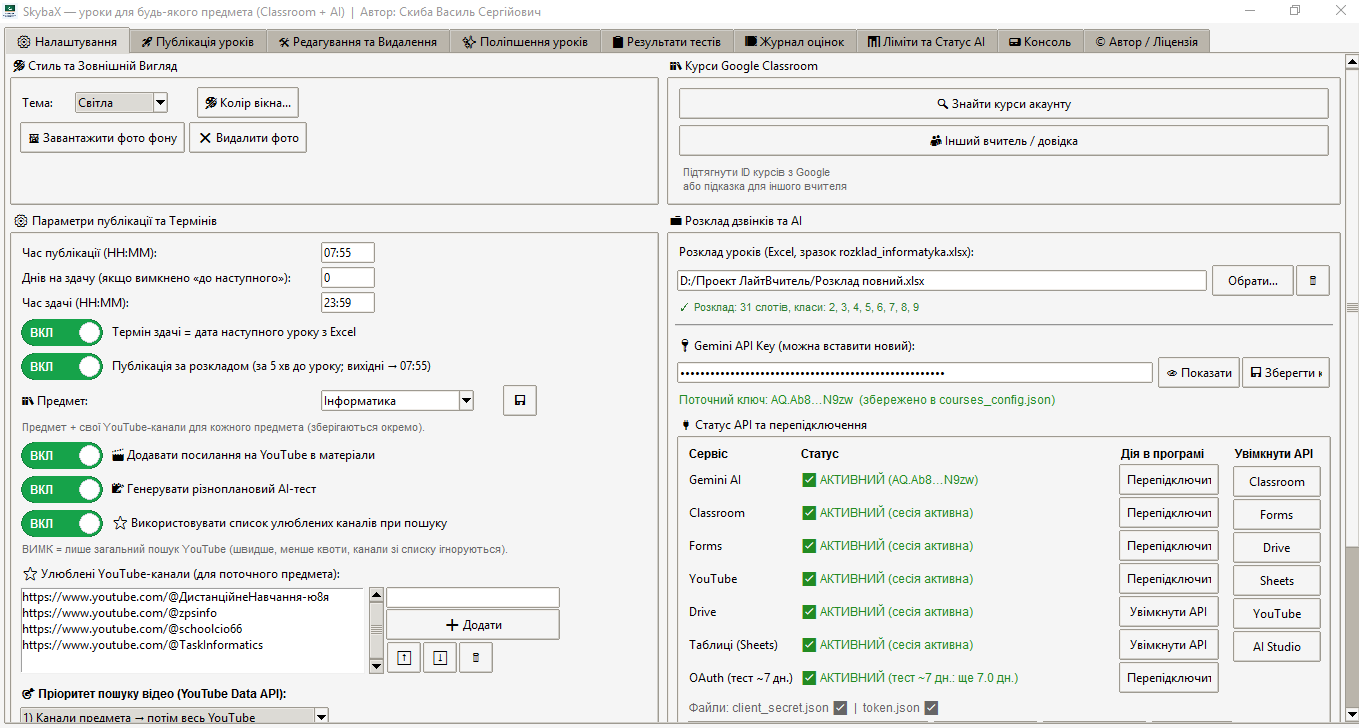The width and height of the screenshot is (1359, 728).
Task: Toggle 'Генерувати різноплановий AI-тест' switch
Action: (x=62, y=489)
